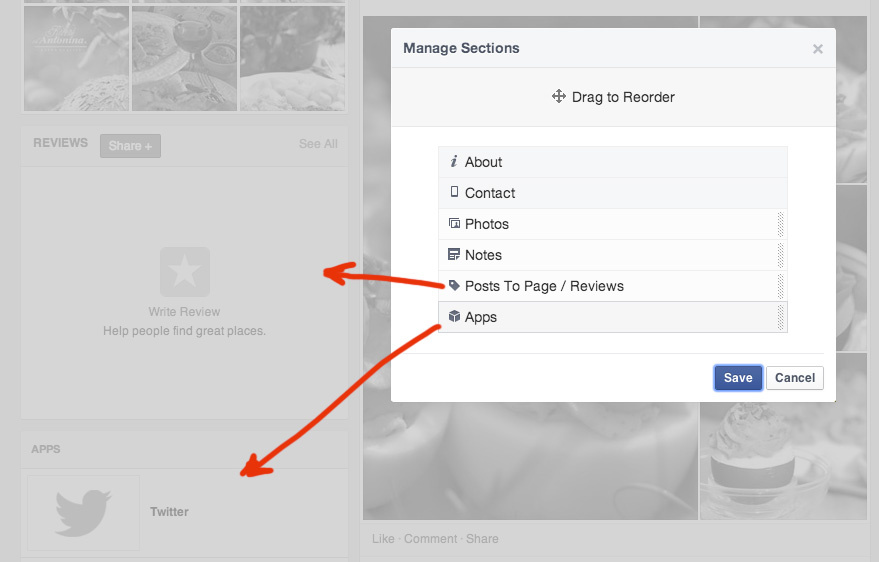Cancel the Manage Sections dialog

(795, 377)
